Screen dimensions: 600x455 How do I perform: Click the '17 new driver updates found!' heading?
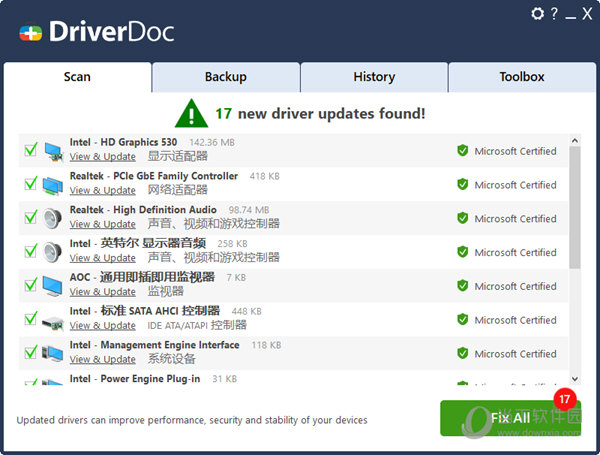point(320,114)
